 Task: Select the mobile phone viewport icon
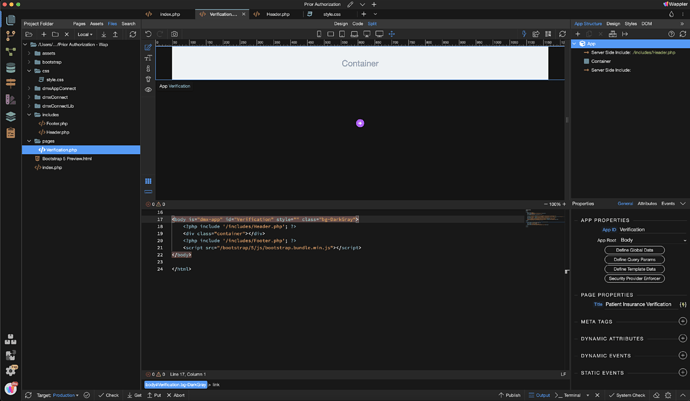[x=319, y=34]
